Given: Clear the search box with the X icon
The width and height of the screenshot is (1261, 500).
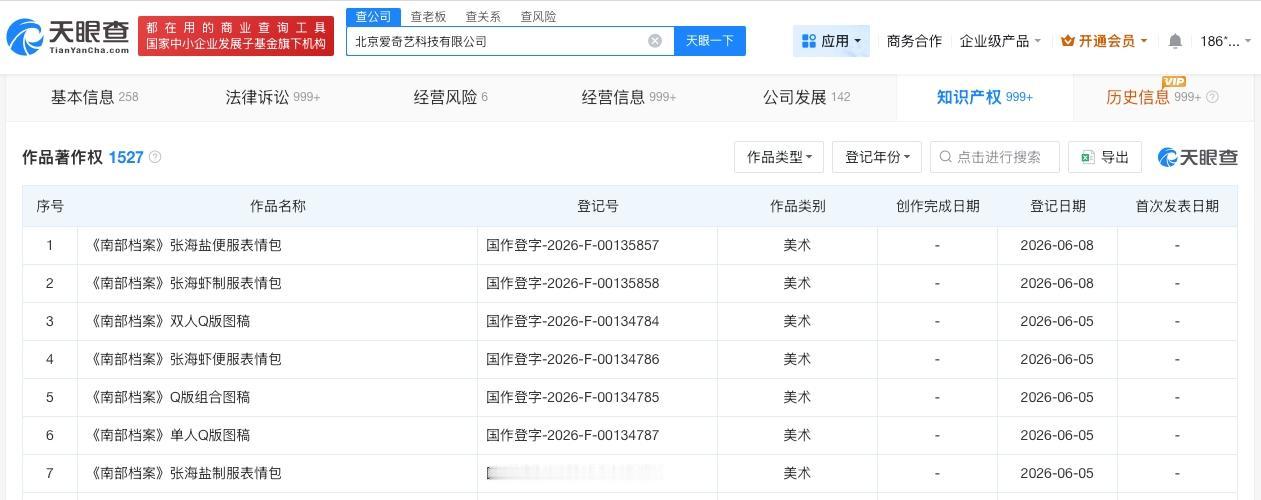Looking at the screenshot, I should point(655,41).
